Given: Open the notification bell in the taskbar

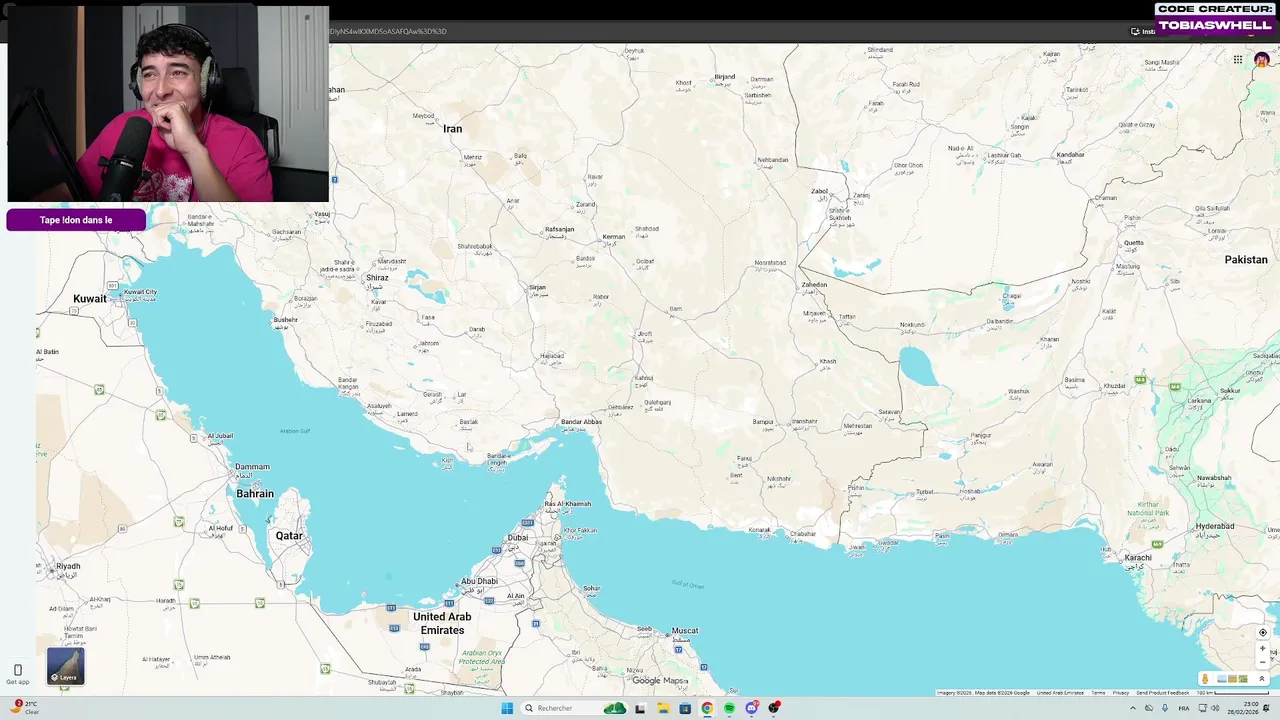Looking at the screenshot, I should (1266, 708).
